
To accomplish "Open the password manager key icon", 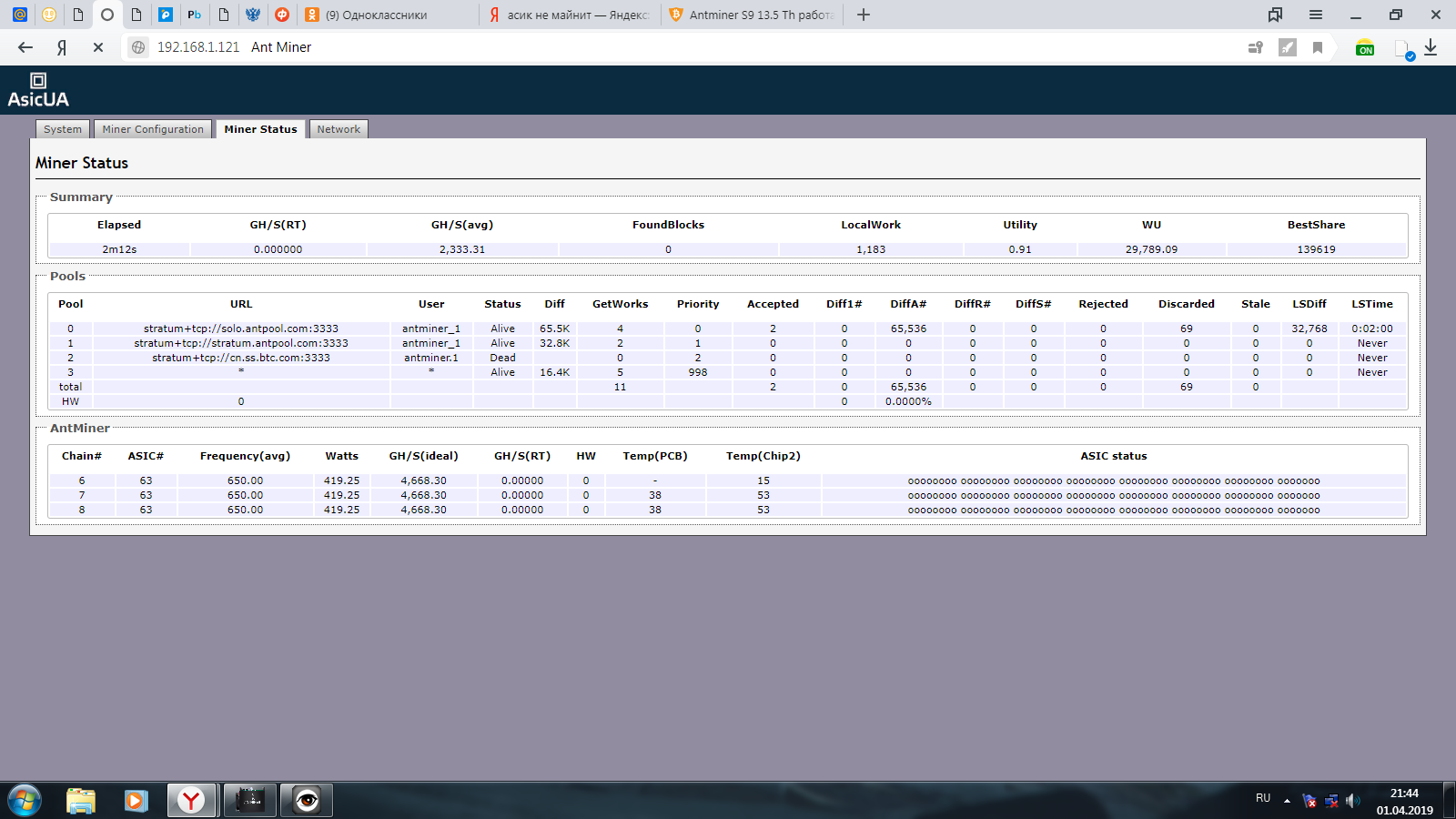I will coord(1255,47).
